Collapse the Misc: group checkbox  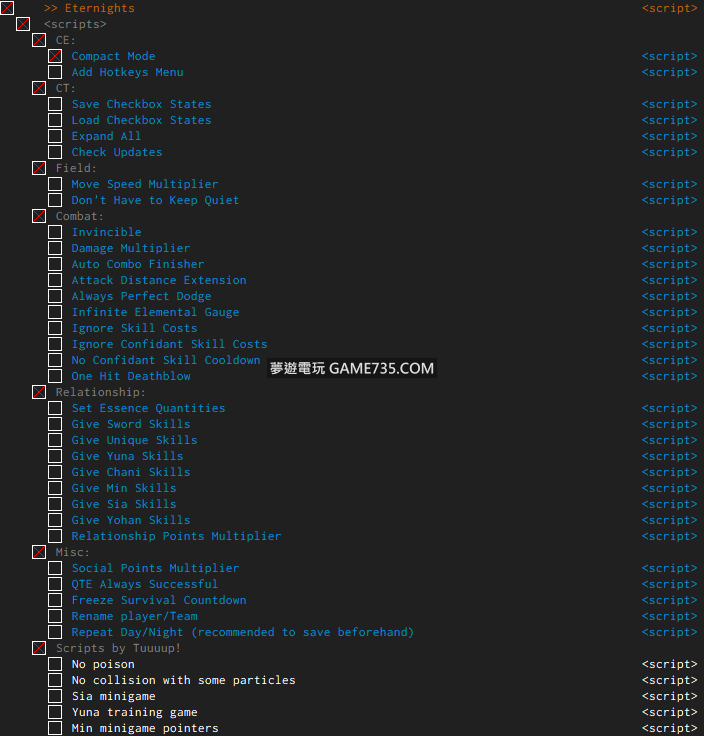(39, 552)
